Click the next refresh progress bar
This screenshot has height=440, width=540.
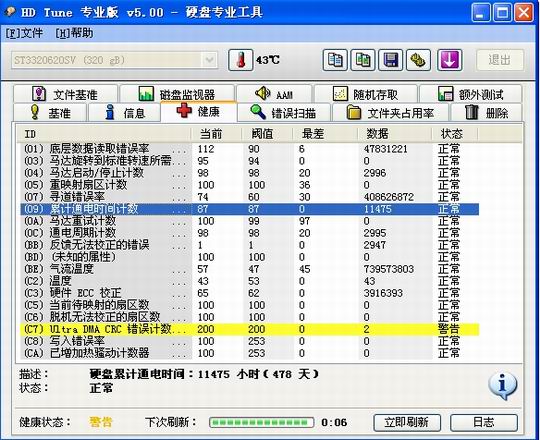coord(261,422)
